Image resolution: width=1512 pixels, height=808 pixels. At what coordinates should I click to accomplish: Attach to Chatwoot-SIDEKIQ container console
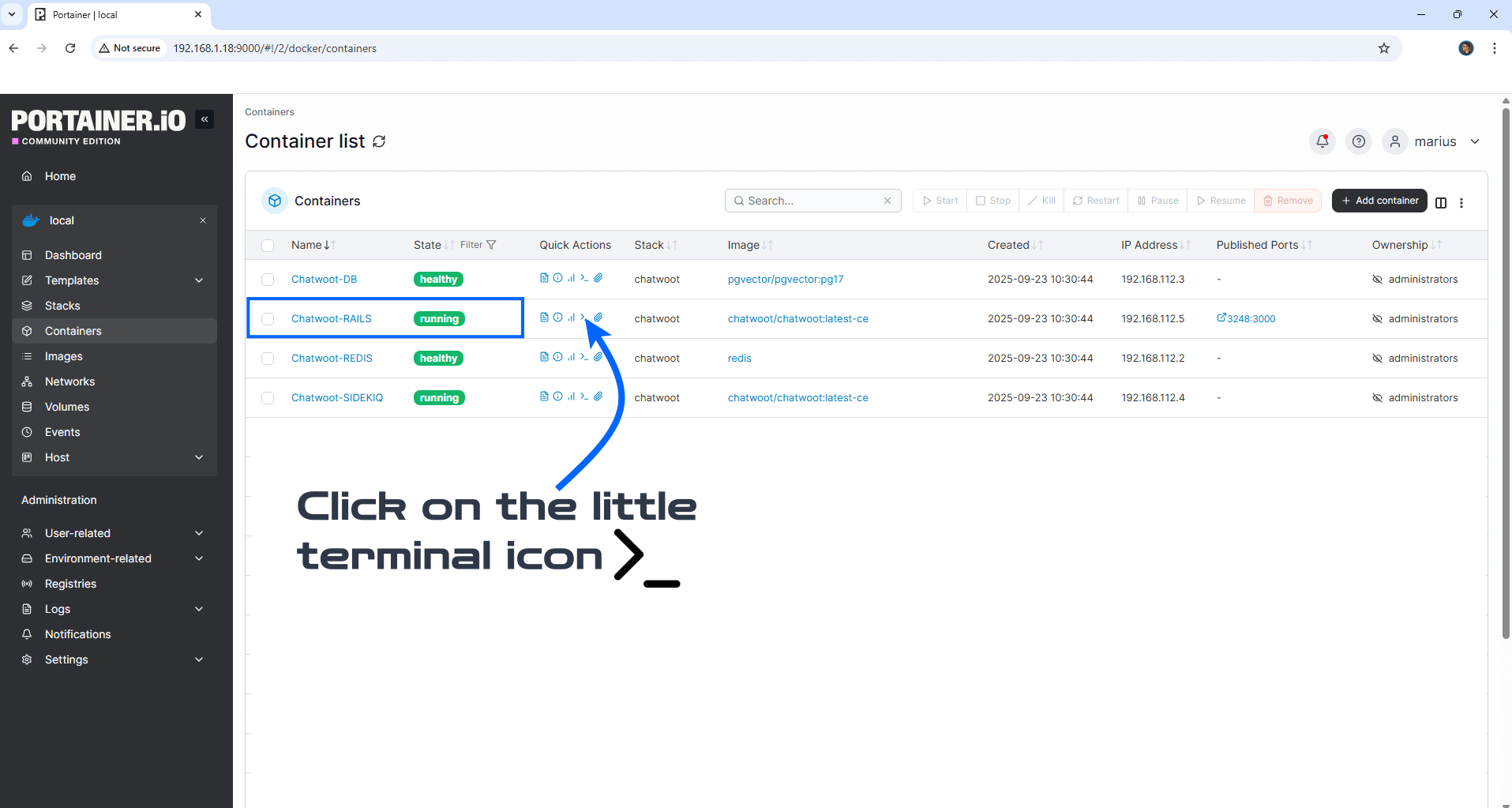coord(598,396)
